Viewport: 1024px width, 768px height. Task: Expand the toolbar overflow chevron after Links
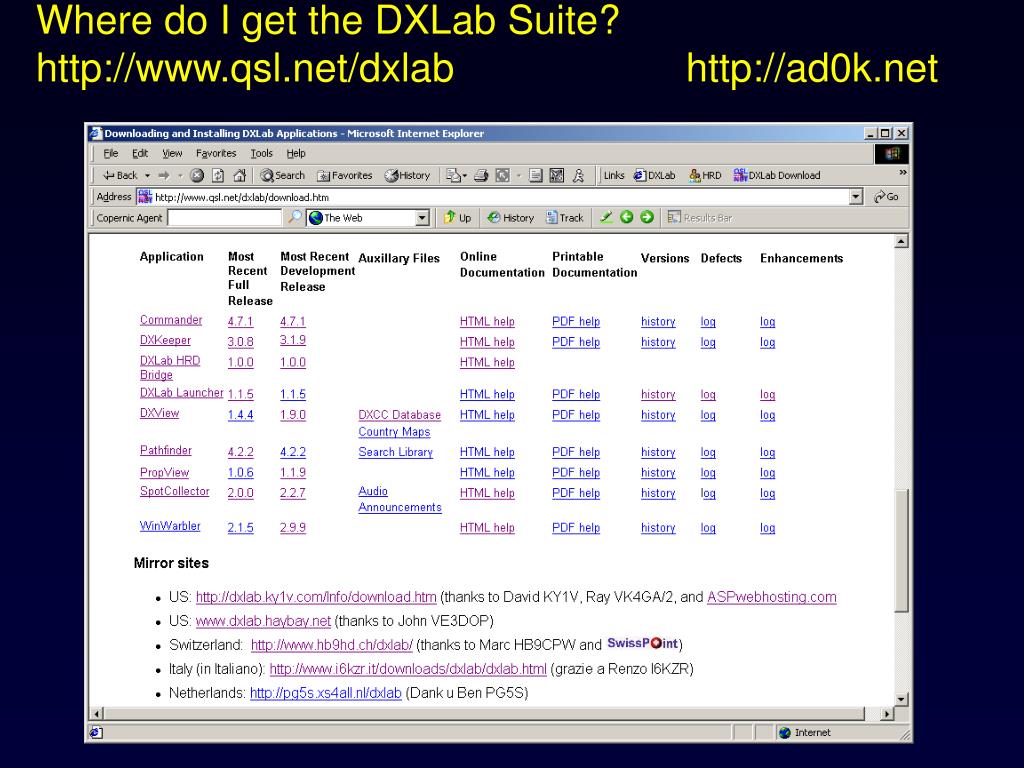click(903, 172)
